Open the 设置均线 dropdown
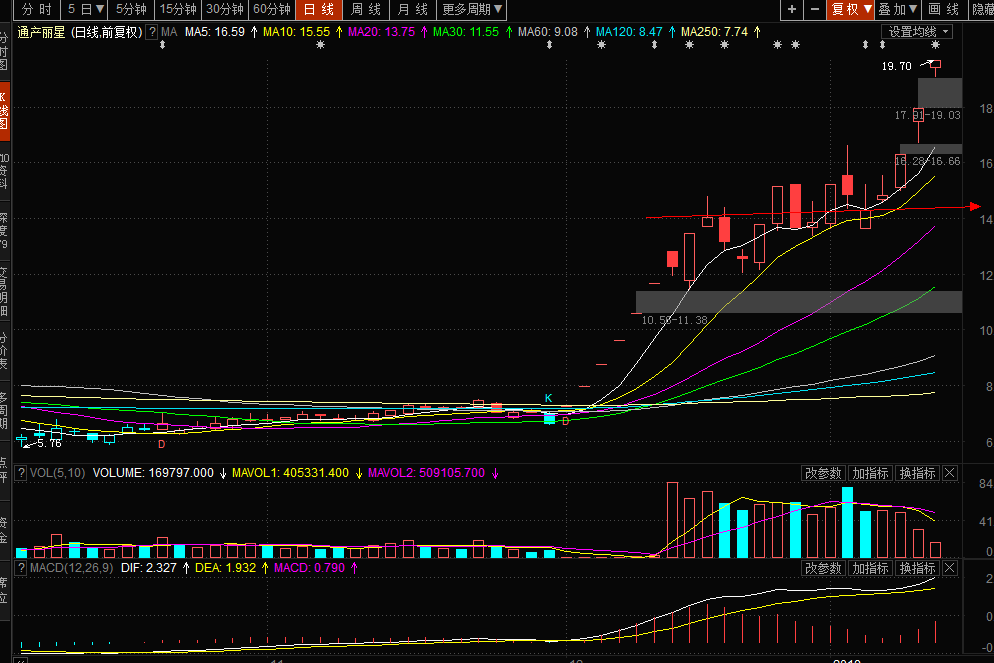 (917, 32)
